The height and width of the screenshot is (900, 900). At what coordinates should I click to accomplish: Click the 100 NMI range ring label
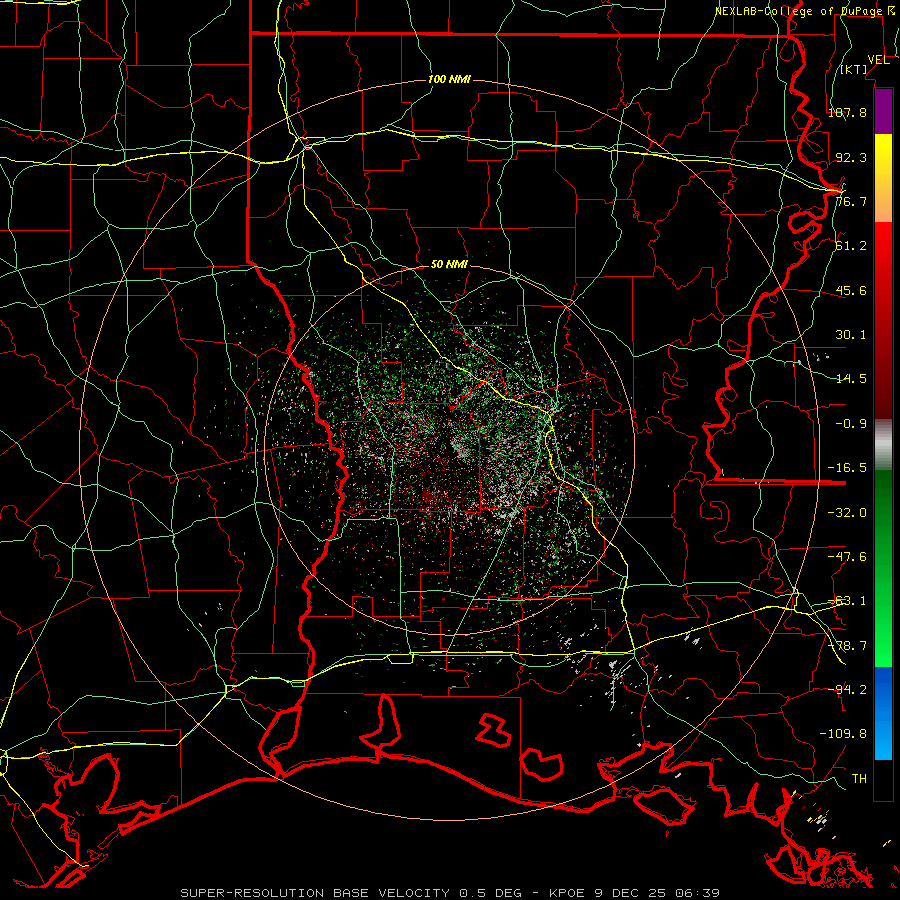tap(449, 79)
